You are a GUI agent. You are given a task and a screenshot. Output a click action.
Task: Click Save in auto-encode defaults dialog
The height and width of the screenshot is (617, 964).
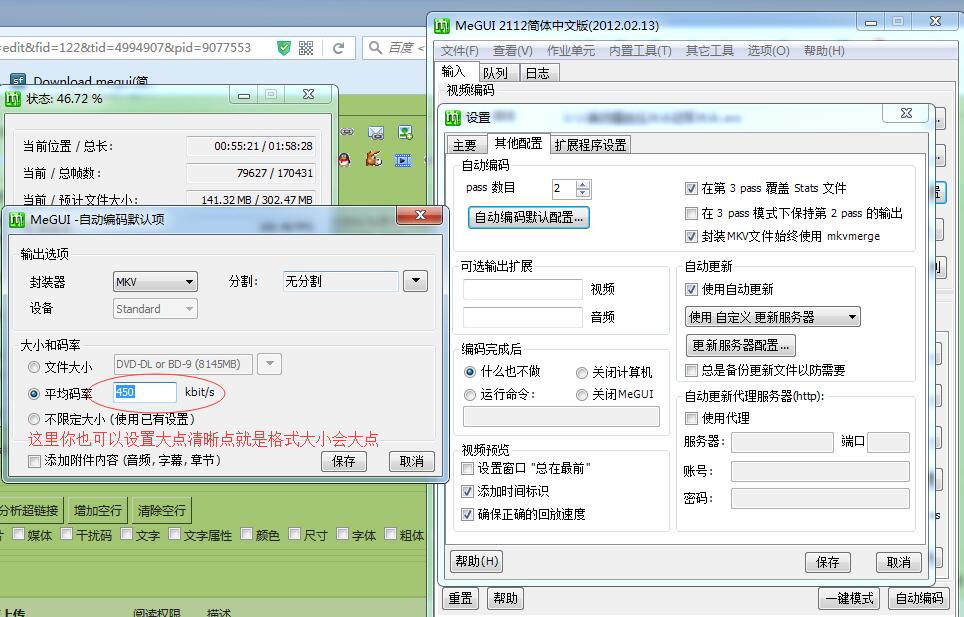(x=344, y=462)
